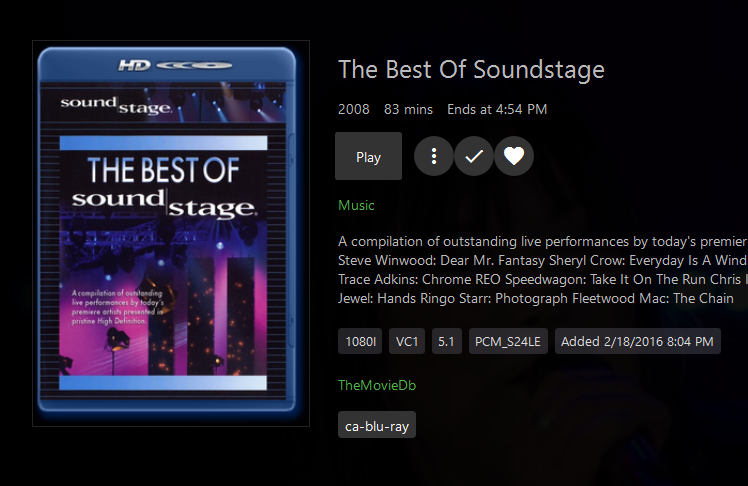The height and width of the screenshot is (486, 748).
Task: Click the Ends at 4:54 PM text
Action: pyautogui.click(x=497, y=109)
